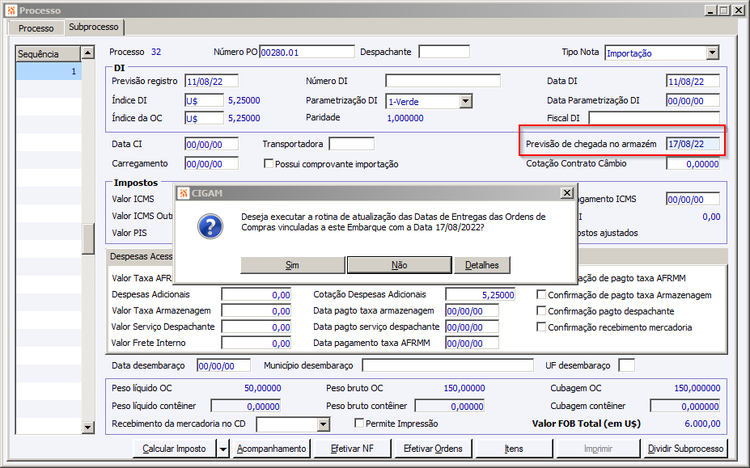Open the Parametrização DI dropdown

[x=465, y=101]
